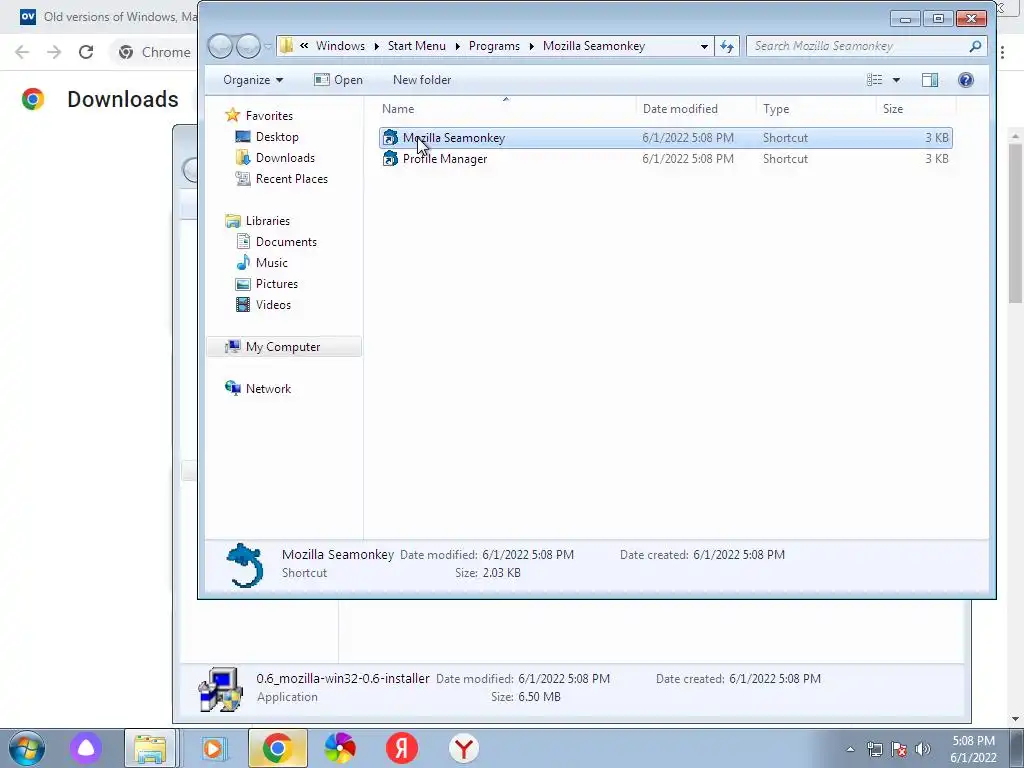Image resolution: width=1024 pixels, height=768 pixels.
Task: Click the Profile Manager shortcut icon
Action: (390, 159)
